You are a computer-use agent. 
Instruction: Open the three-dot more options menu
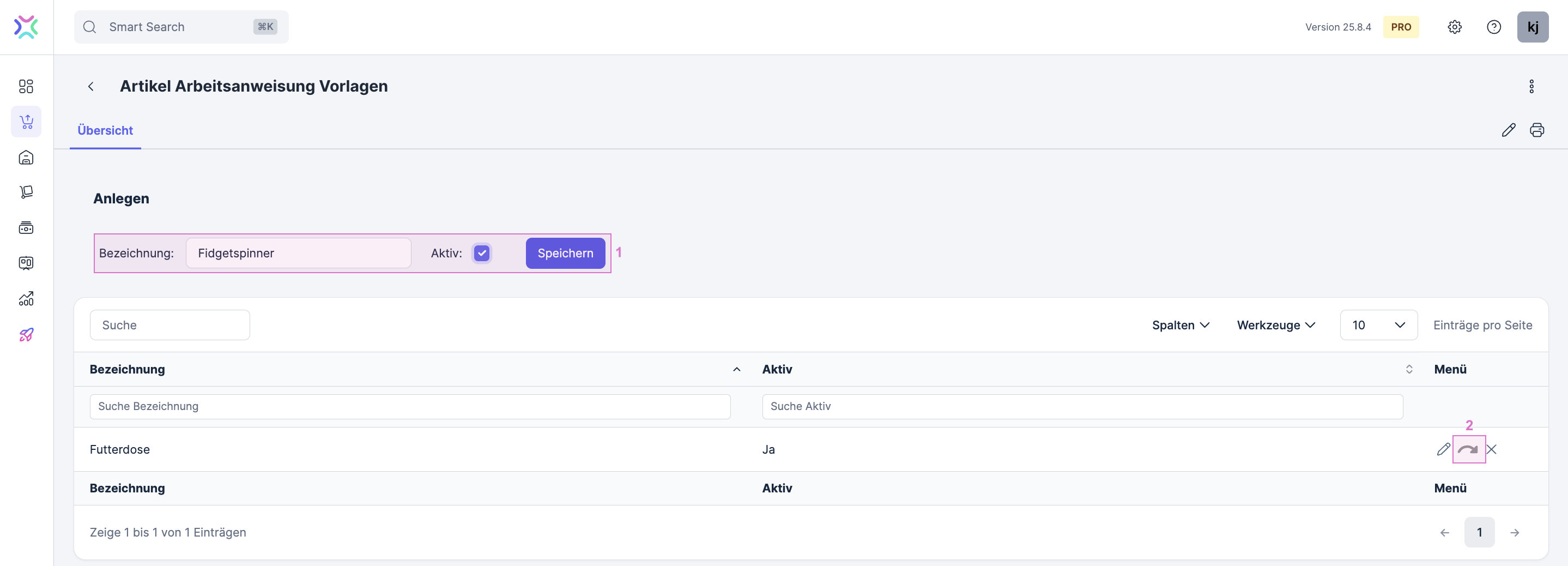click(1531, 87)
